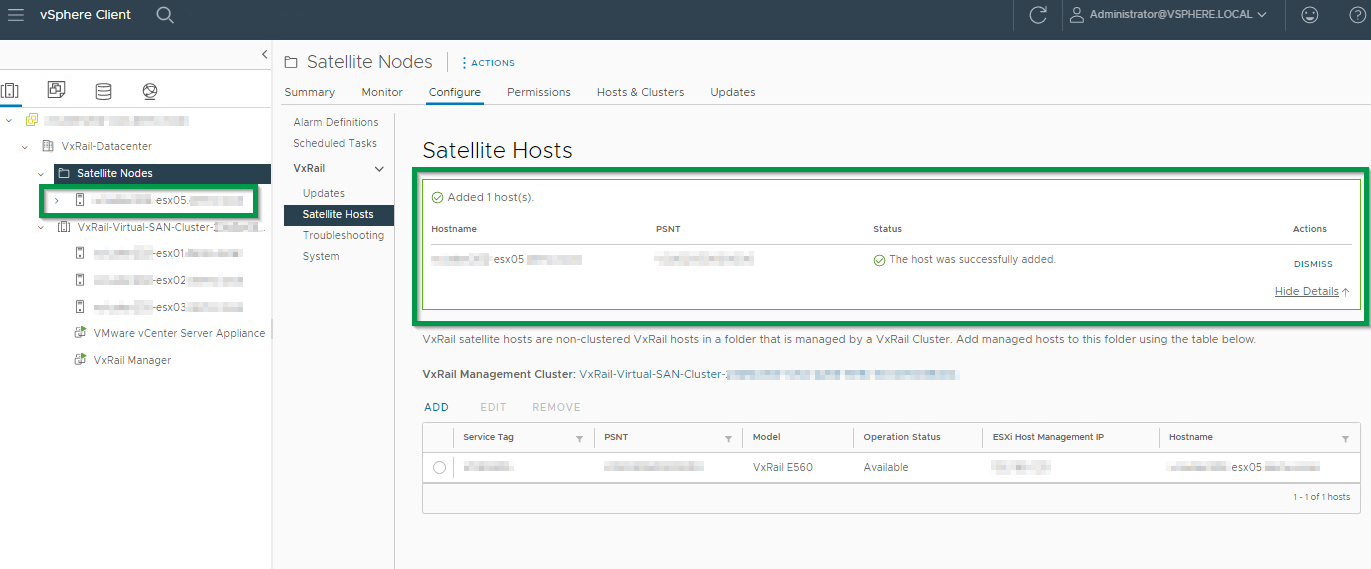Click the vCenter Server Appliance VM icon
Image resolution: width=1371 pixels, height=569 pixels.
(80, 333)
